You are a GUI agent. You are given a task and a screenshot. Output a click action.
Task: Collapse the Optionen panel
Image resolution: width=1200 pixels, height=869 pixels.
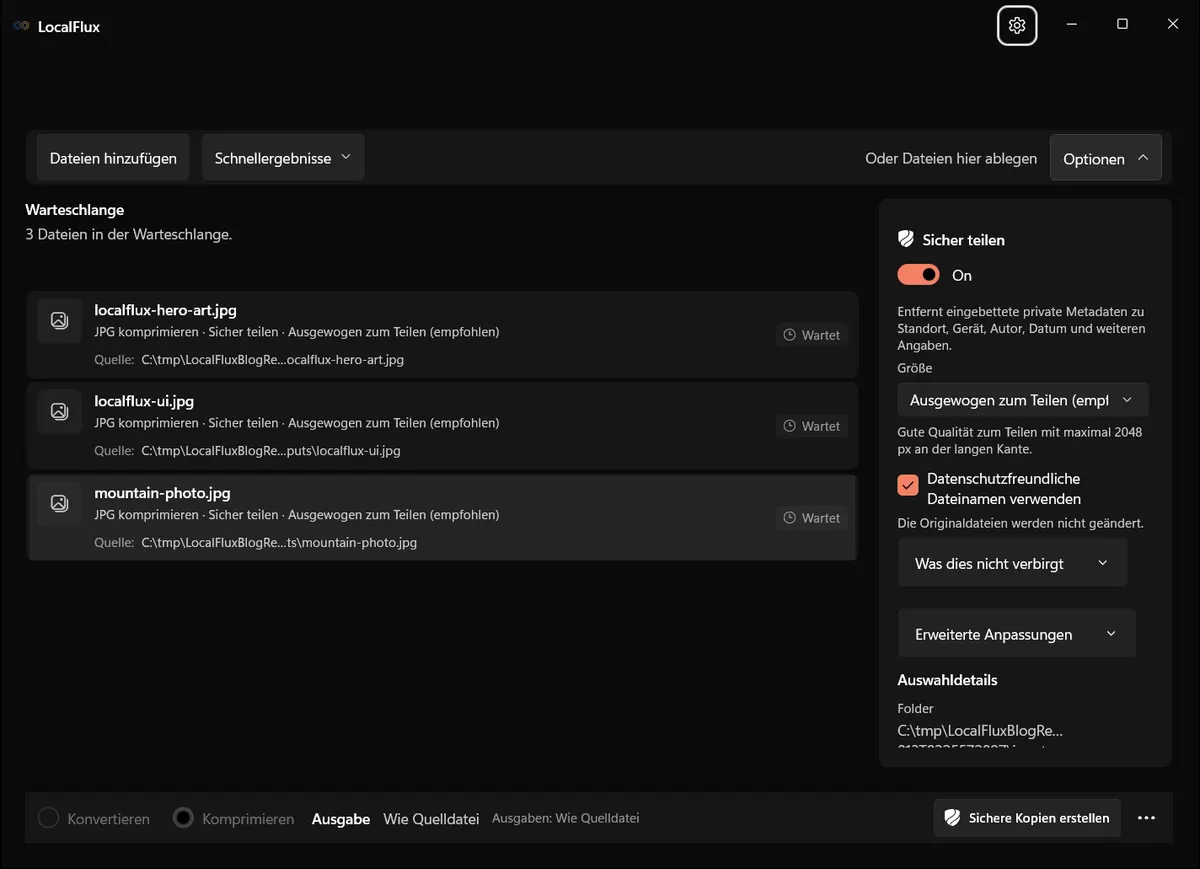pyautogui.click(x=1106, y=158)
